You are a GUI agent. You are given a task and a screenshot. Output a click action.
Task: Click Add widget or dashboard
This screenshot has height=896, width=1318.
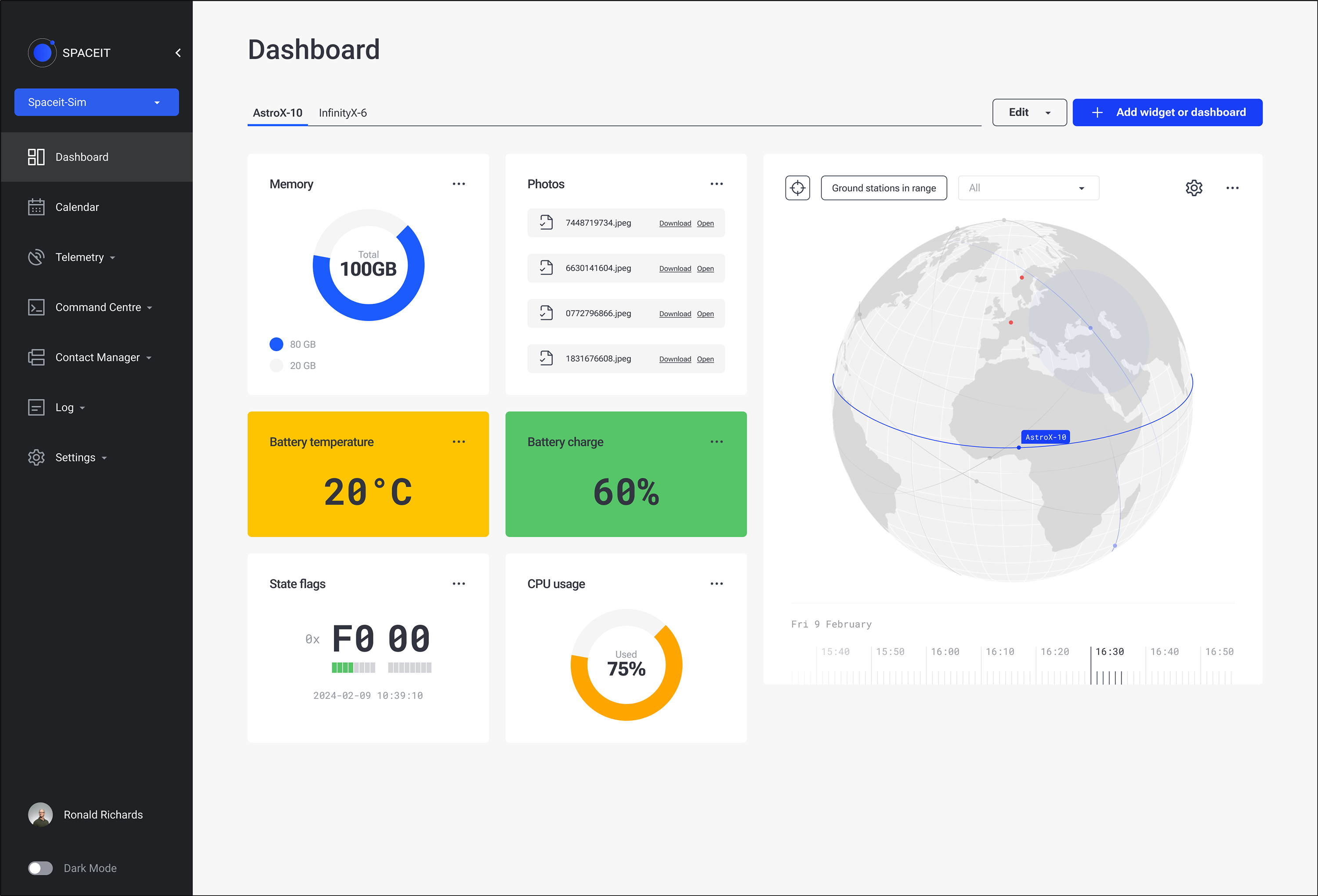[x=1167, y=112]
